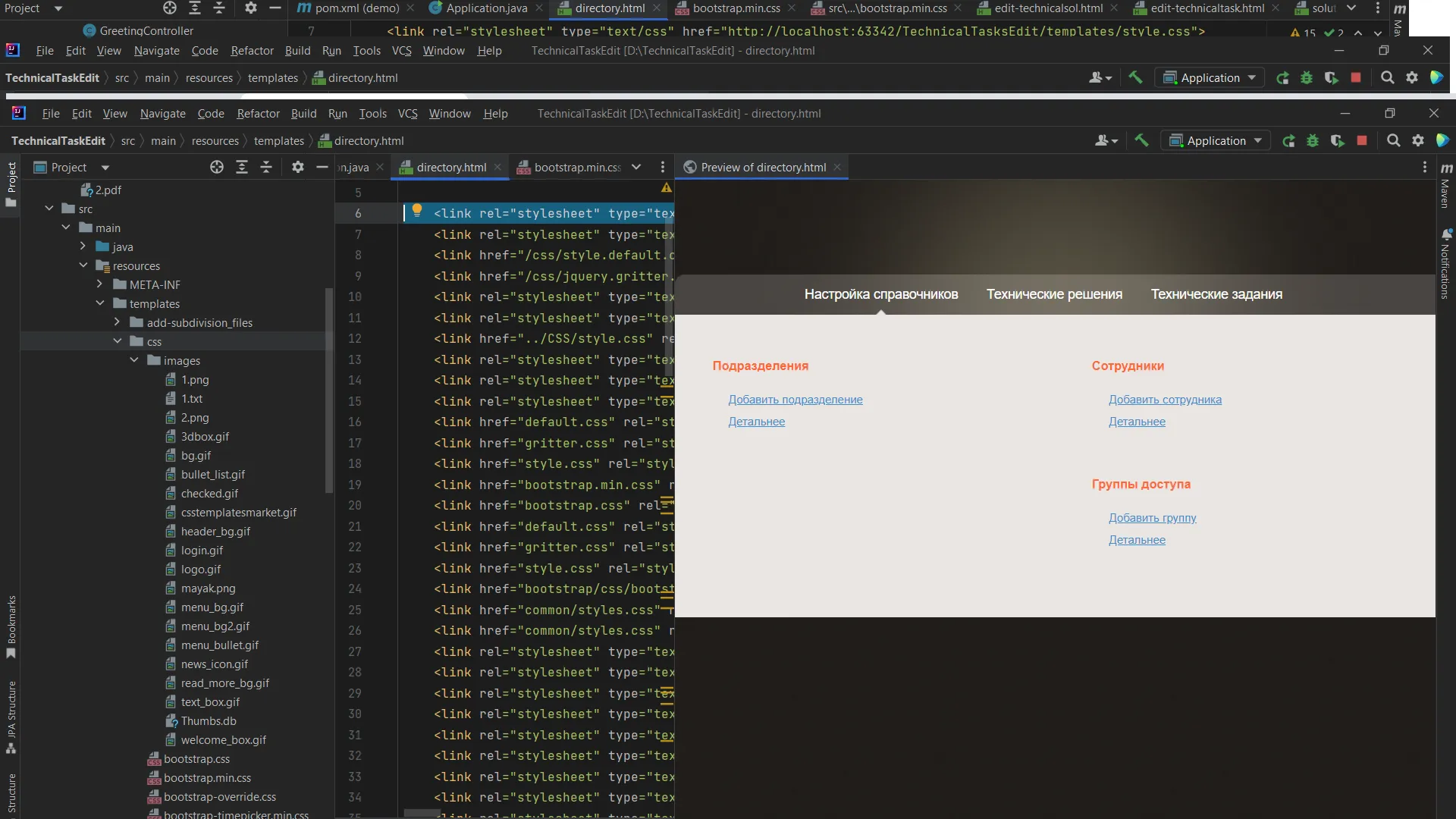1456x819 pixels.
Task: Open Build menu in background window
Action: (x=297, y=51)
